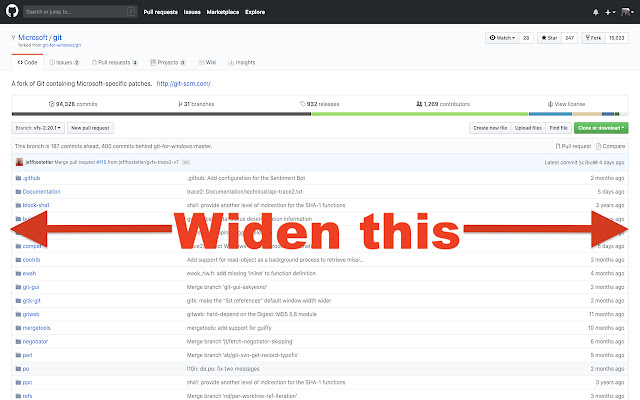
Task: Open the gitk-git folder
Action: click(31, 301)
